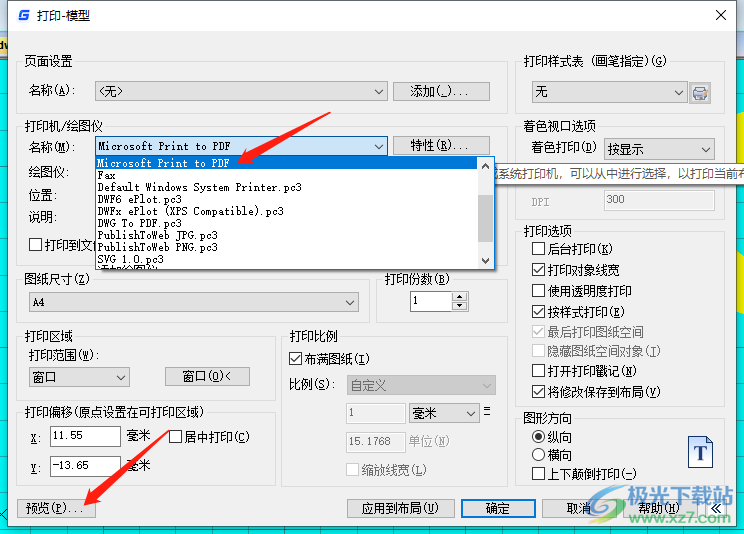Click the X offset field 11.55
This screenshot has height=534, width=744.
pyautogui.click(x=85, y=436)
